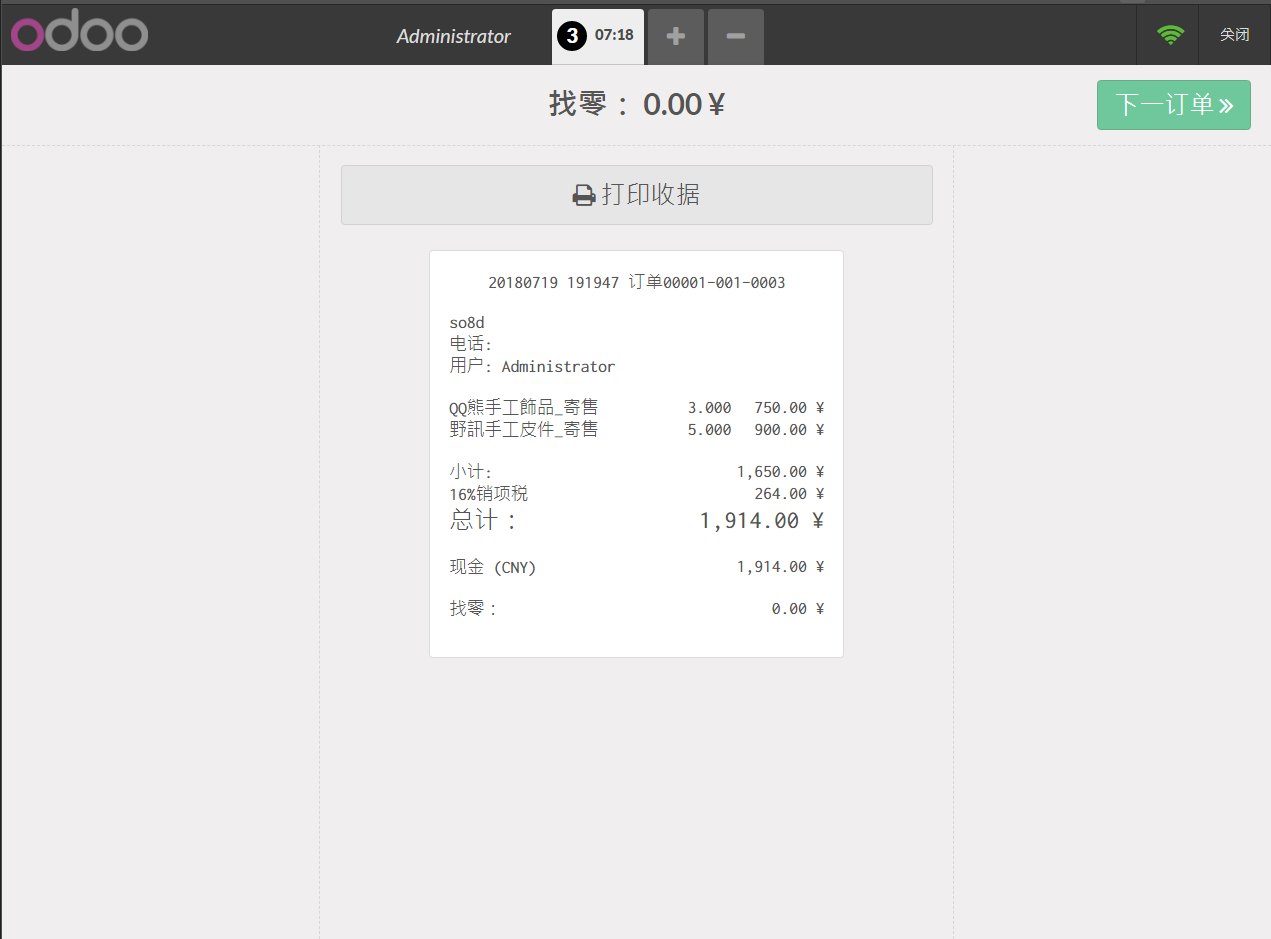Go to the next order 下一订单
1271x939 pixels.
(x=1174, y=105)
